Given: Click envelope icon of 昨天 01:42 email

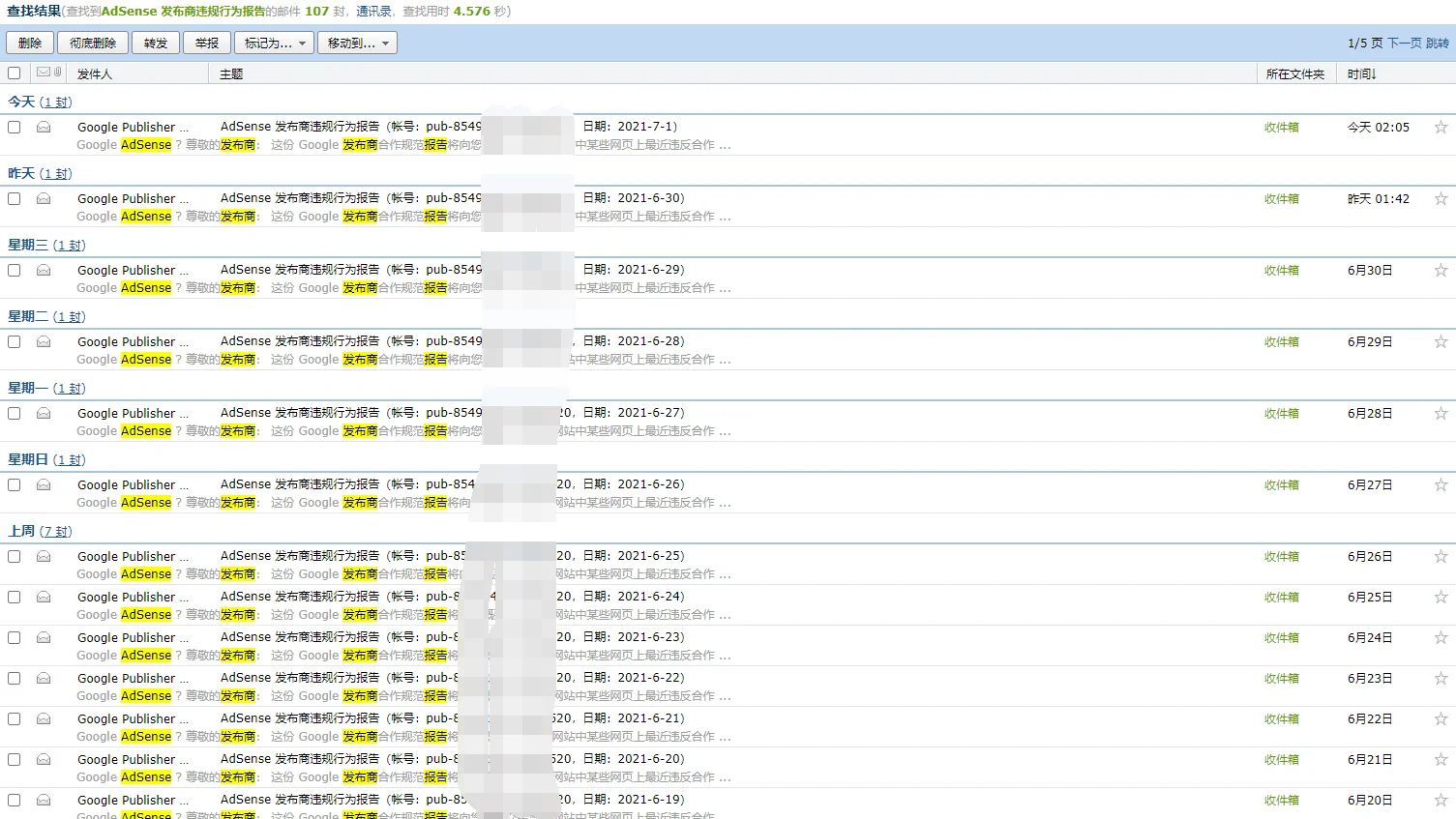Looking at the screenshot, I should (x=44, y=198).
